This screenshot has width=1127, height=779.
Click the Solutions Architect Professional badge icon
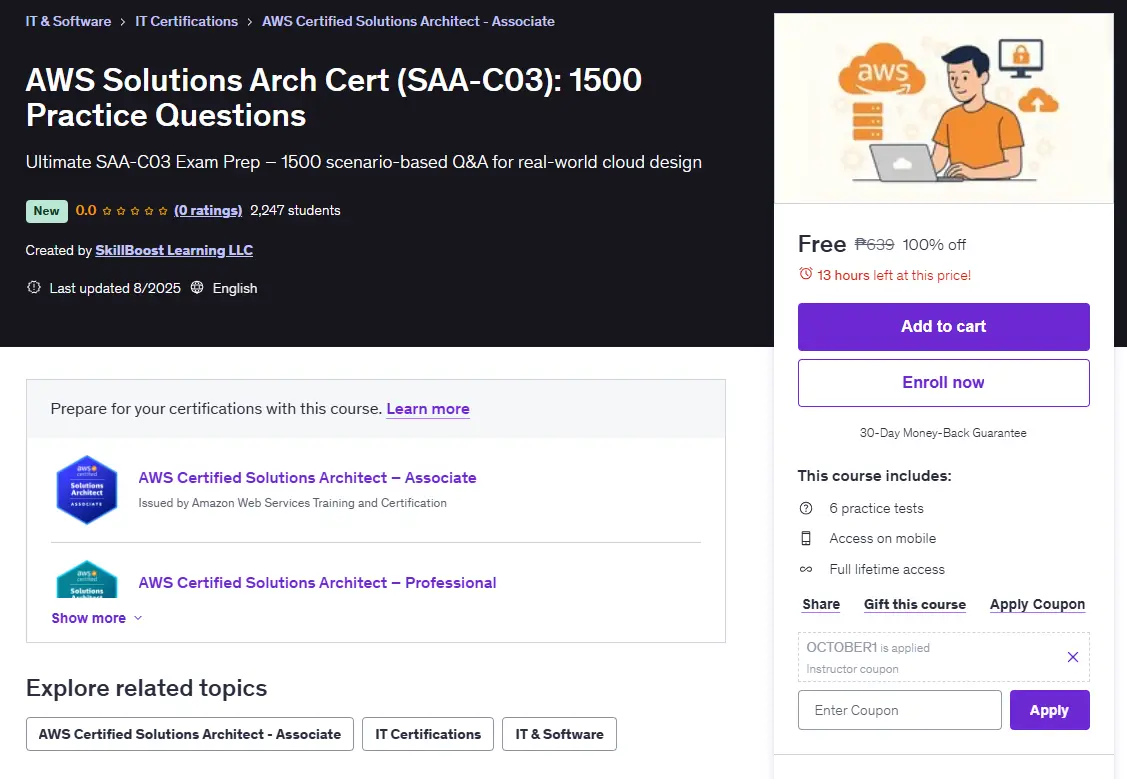87,579
